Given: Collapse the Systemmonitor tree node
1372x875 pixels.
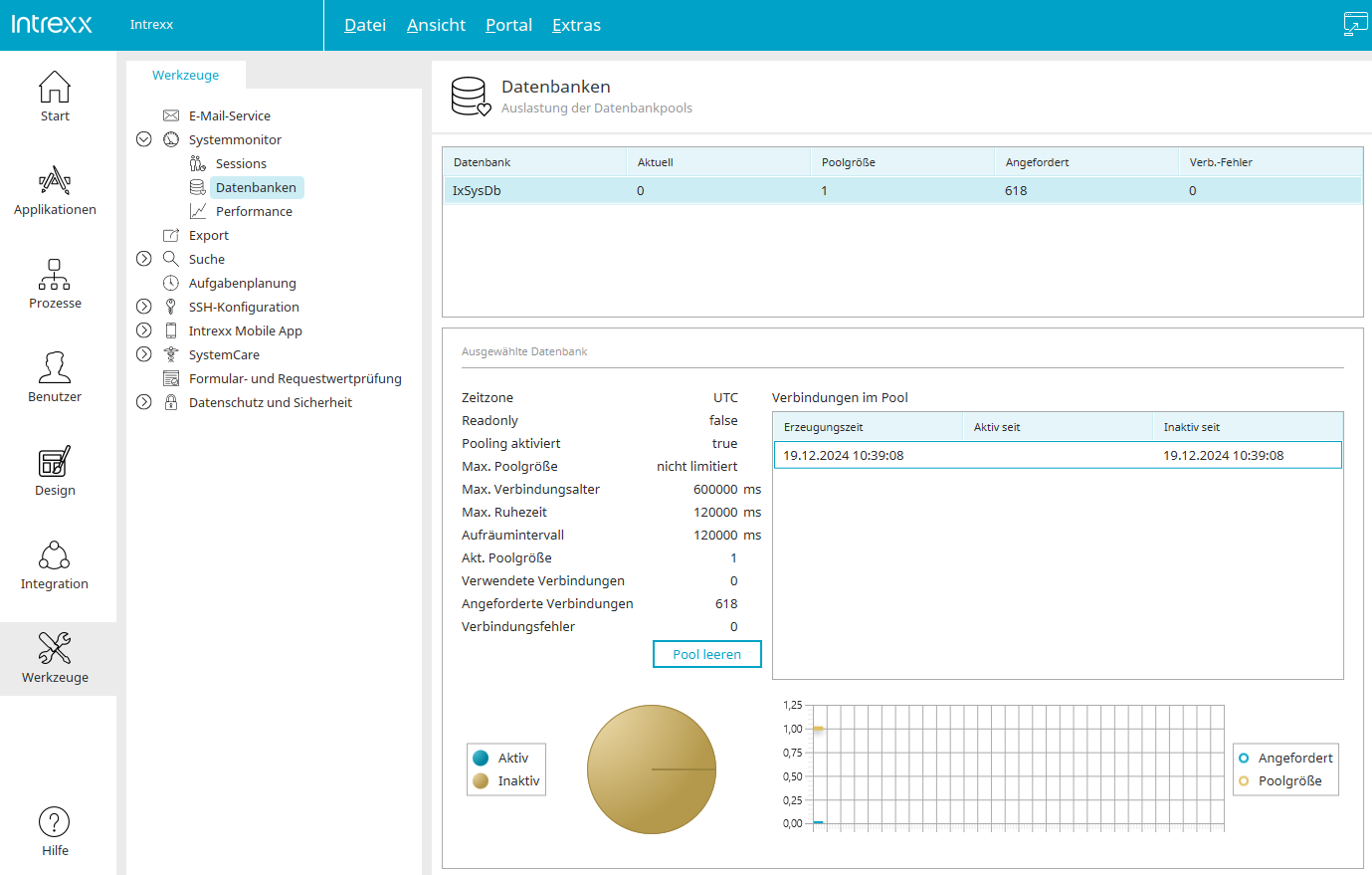Looking at the screenshot, I should [144, 139].
